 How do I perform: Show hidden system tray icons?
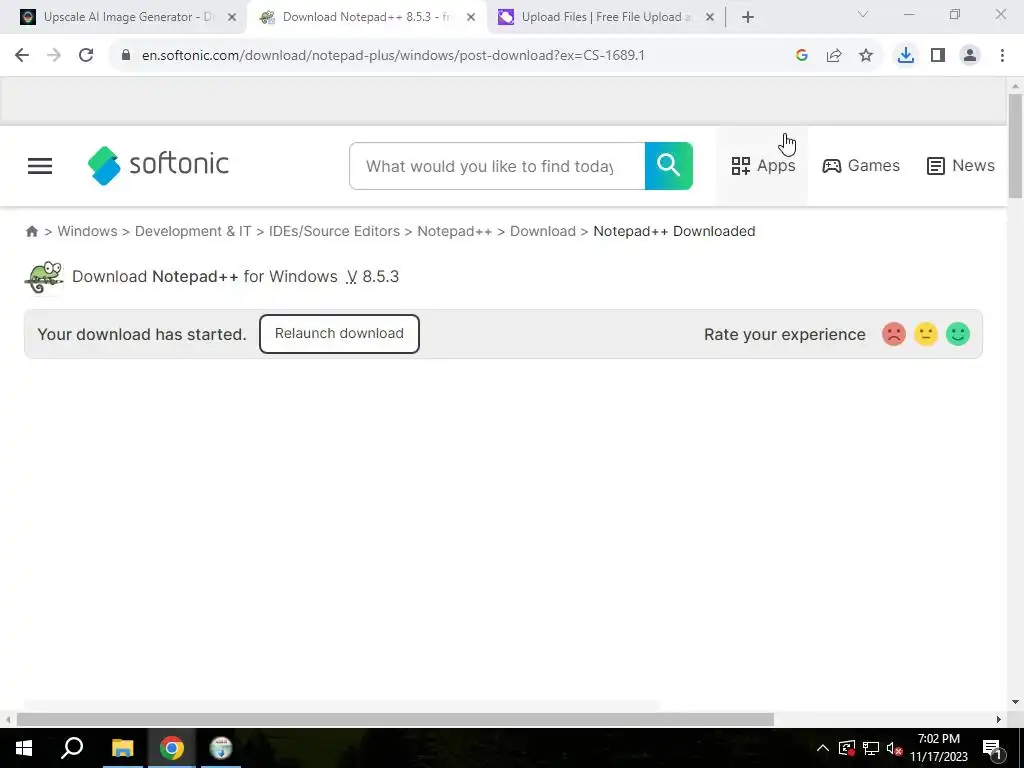click(x=823, y=748)
